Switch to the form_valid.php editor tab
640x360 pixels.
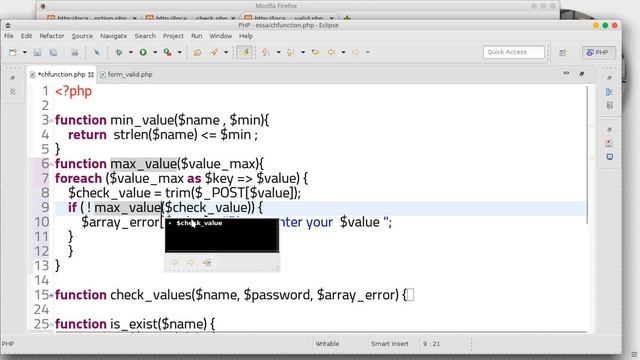(126, 74)
